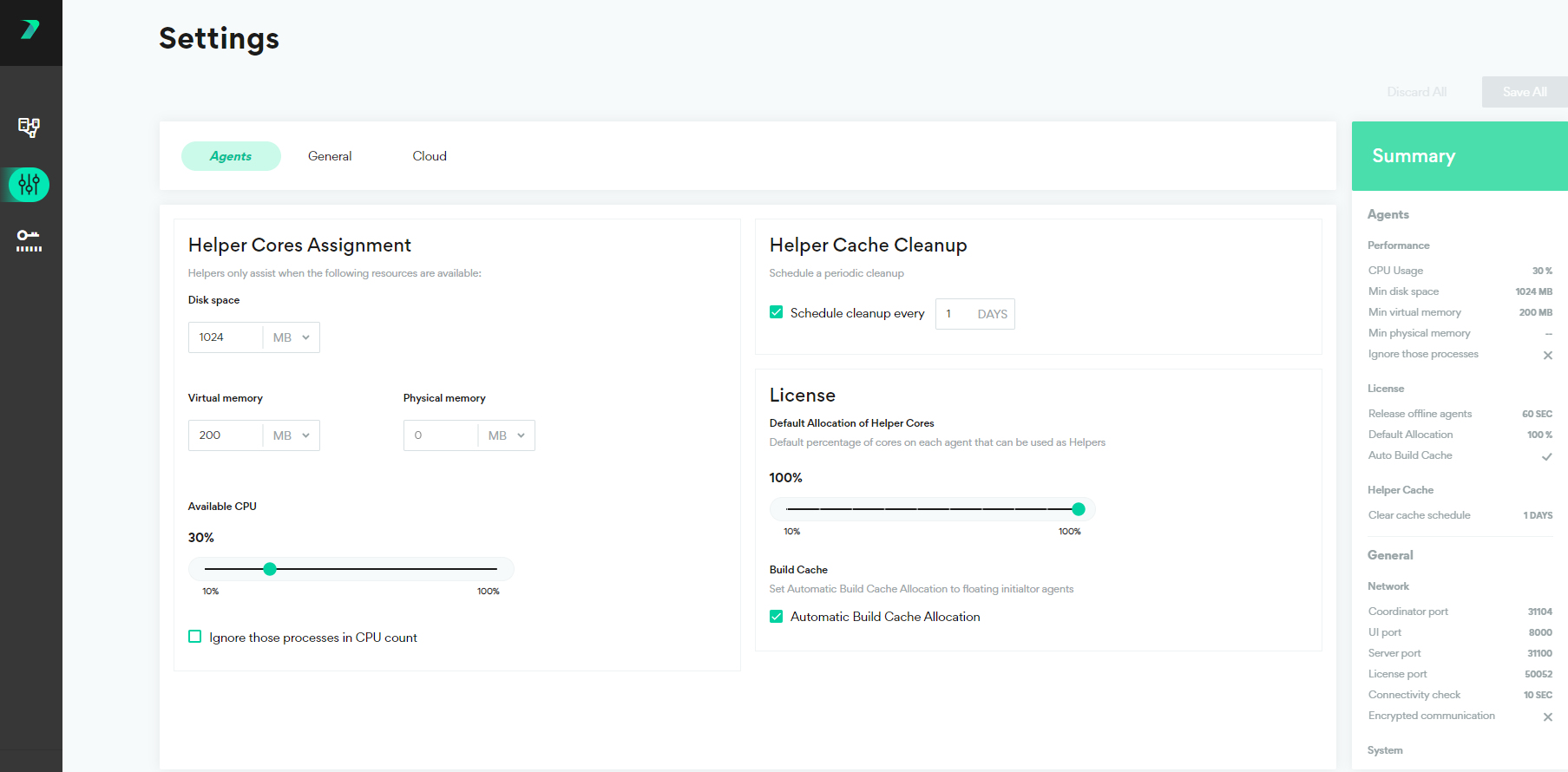The width and height of the screenshot is (1568, 772).
Task: Switch to the Cloud tab
Action: [430, 156]
